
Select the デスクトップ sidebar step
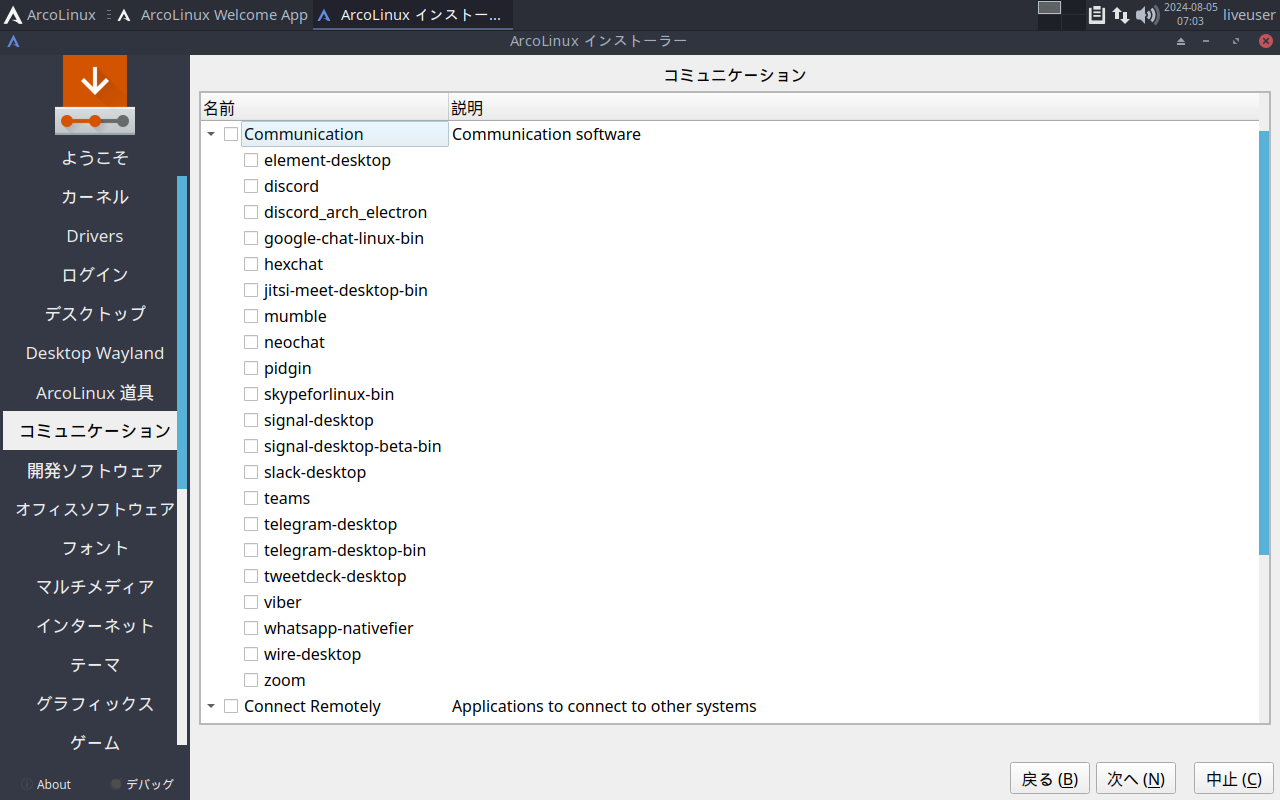coord(95,314)
